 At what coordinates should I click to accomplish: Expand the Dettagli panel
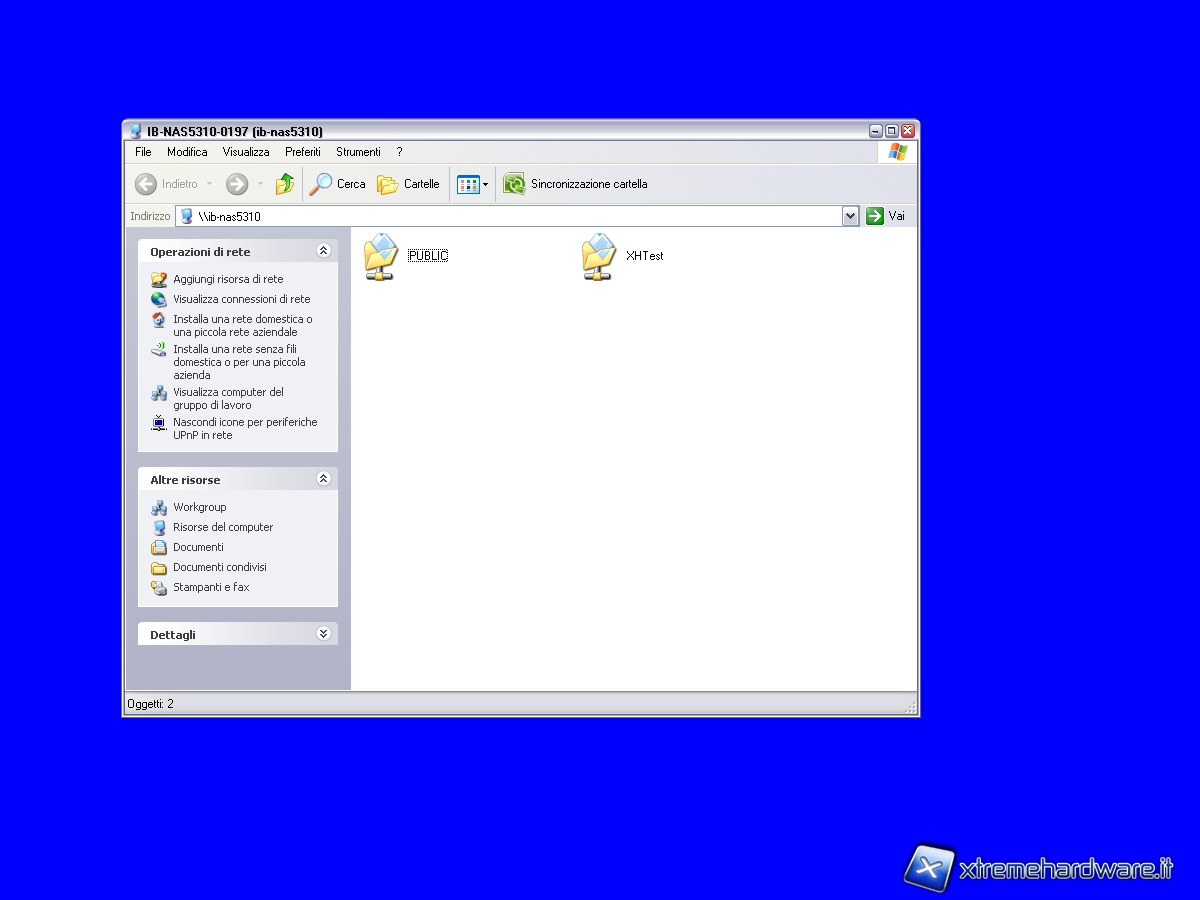pyautogui.click(x=323, y=634)
